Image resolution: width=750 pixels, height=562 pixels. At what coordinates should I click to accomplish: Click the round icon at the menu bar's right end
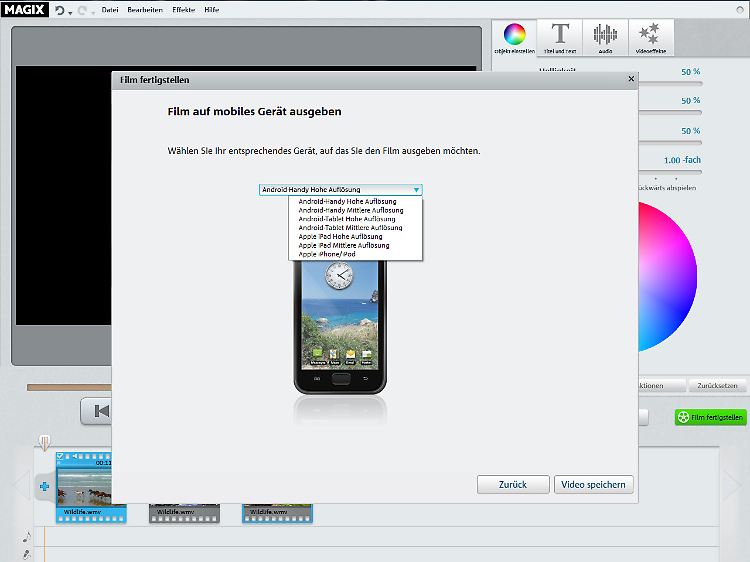[740, 10]
